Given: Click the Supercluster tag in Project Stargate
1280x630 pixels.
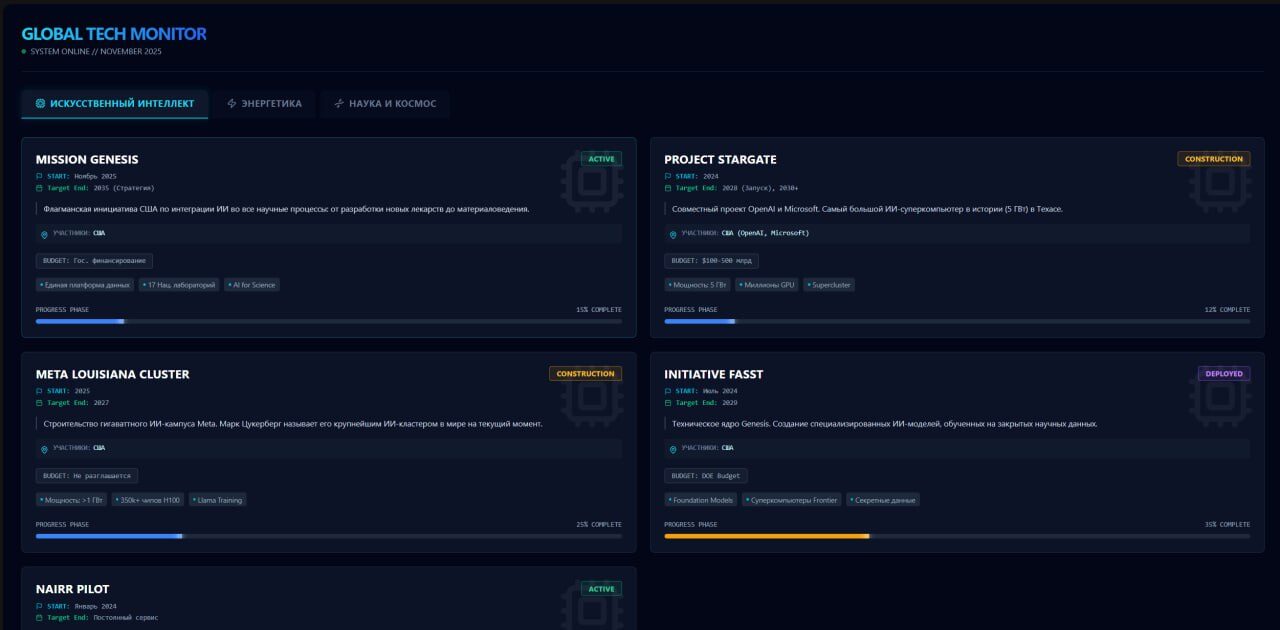Looking at the screenshot, I should [829, 285].
